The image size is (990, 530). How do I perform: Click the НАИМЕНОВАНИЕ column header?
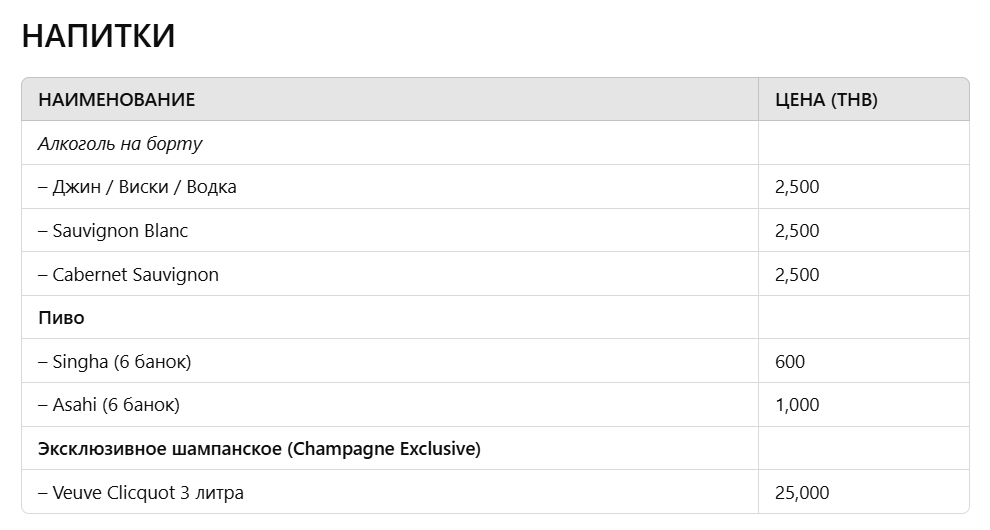tap(116, 100)
